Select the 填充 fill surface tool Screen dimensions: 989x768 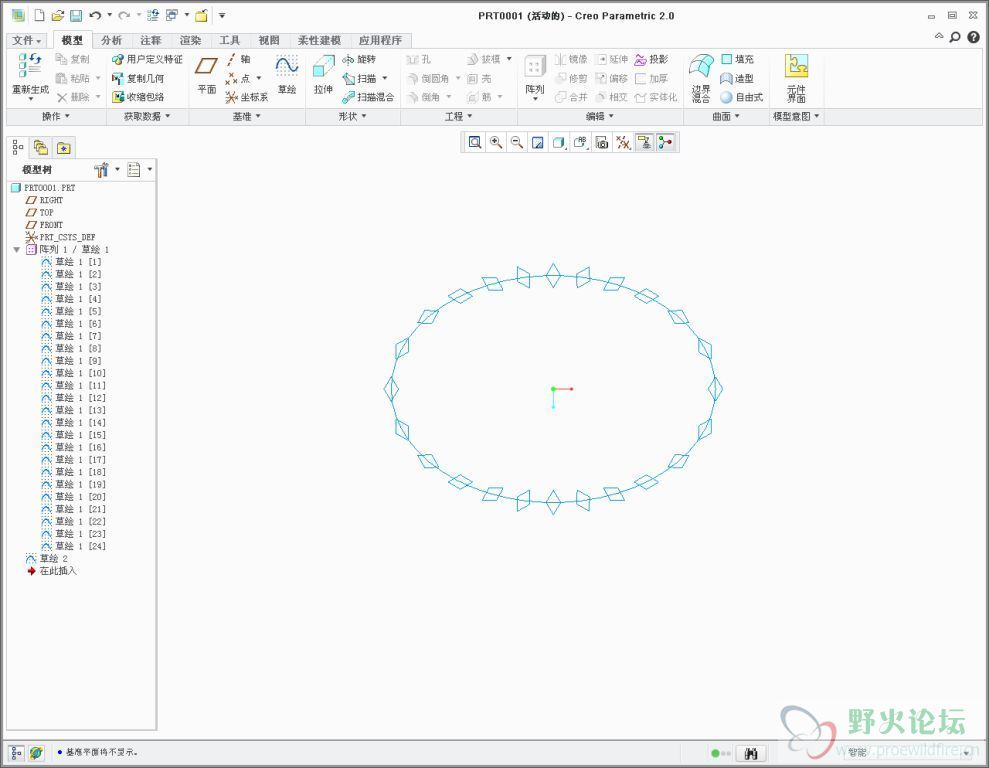737,59
